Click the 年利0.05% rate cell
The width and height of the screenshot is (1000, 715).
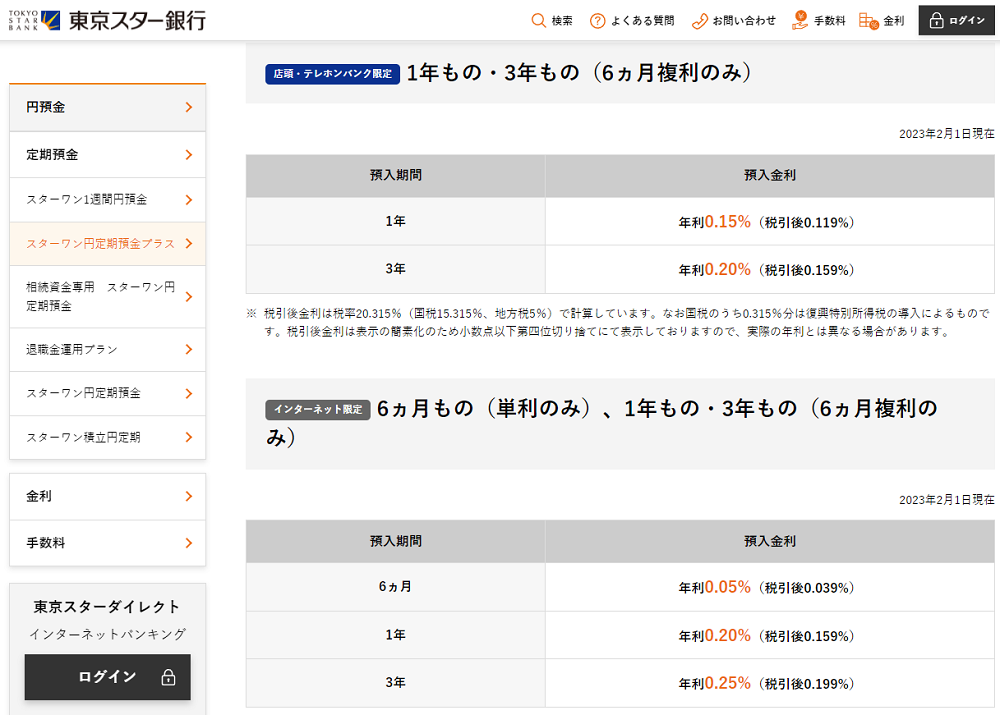pyautogui.click(x=770, y=587)
